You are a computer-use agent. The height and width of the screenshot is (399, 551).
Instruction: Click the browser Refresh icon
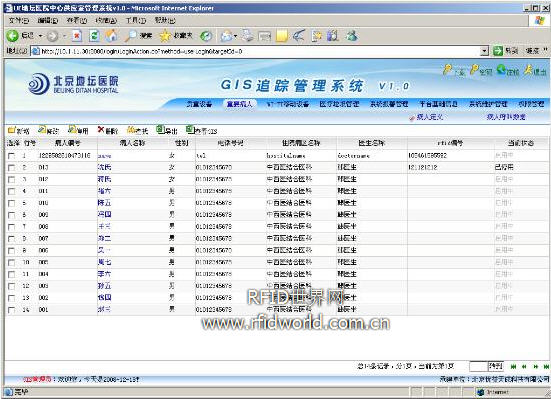(x=94, y=36)
